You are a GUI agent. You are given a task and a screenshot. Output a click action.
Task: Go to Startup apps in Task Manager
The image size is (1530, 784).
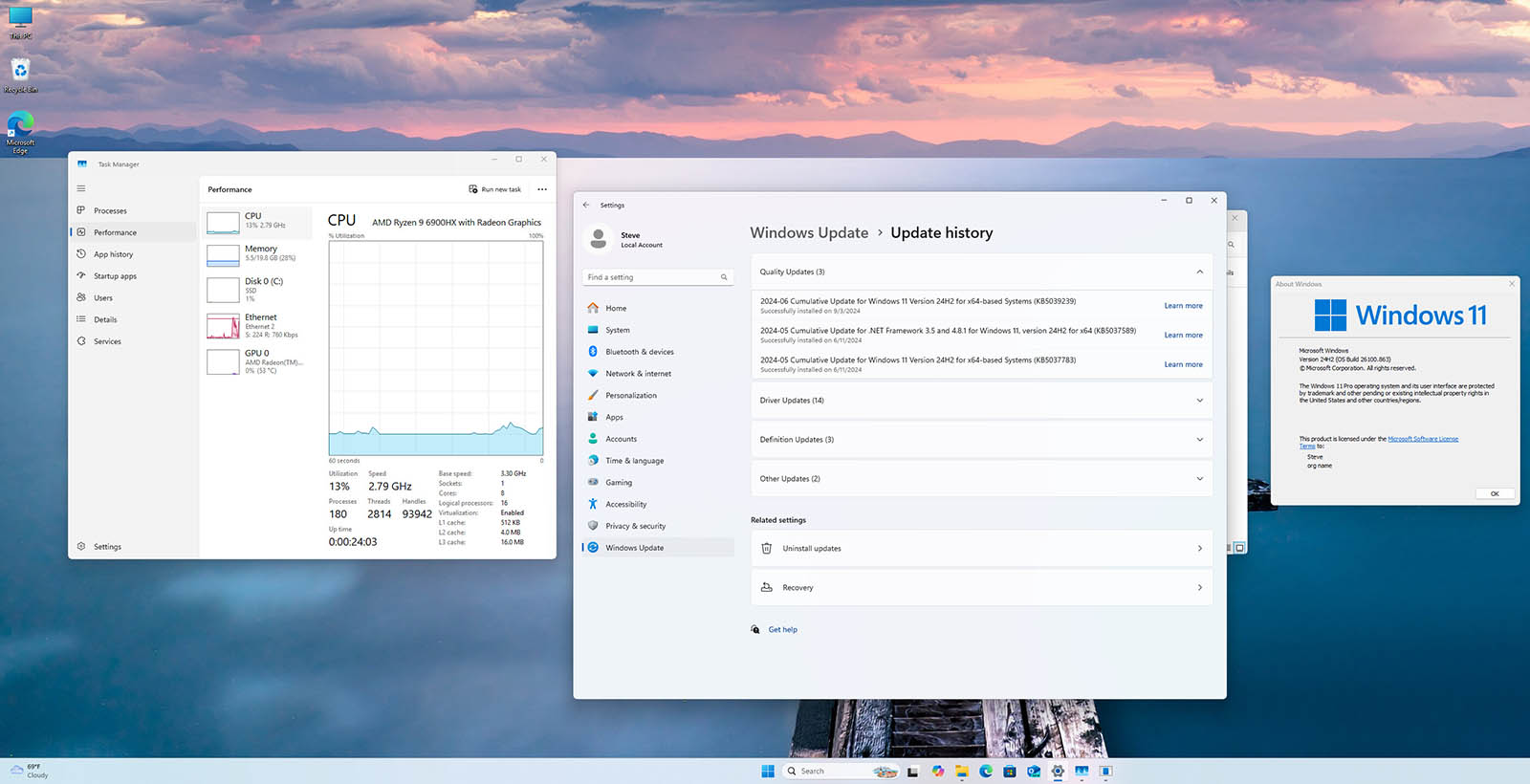click(133, 276)
